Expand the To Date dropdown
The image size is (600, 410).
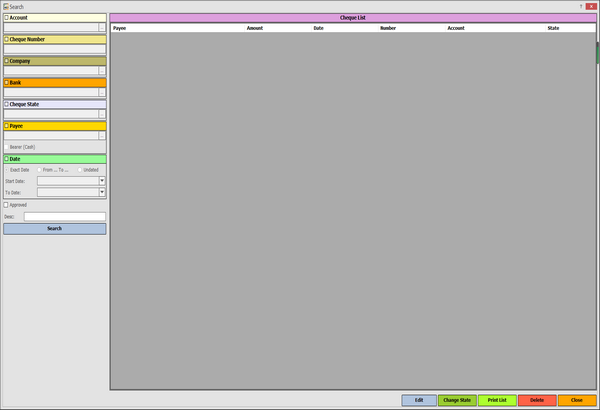pos(102,192)
